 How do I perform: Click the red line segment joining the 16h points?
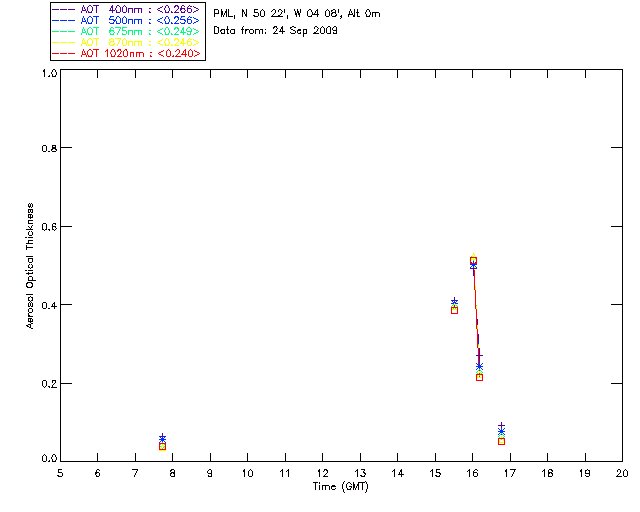point(476,318)
